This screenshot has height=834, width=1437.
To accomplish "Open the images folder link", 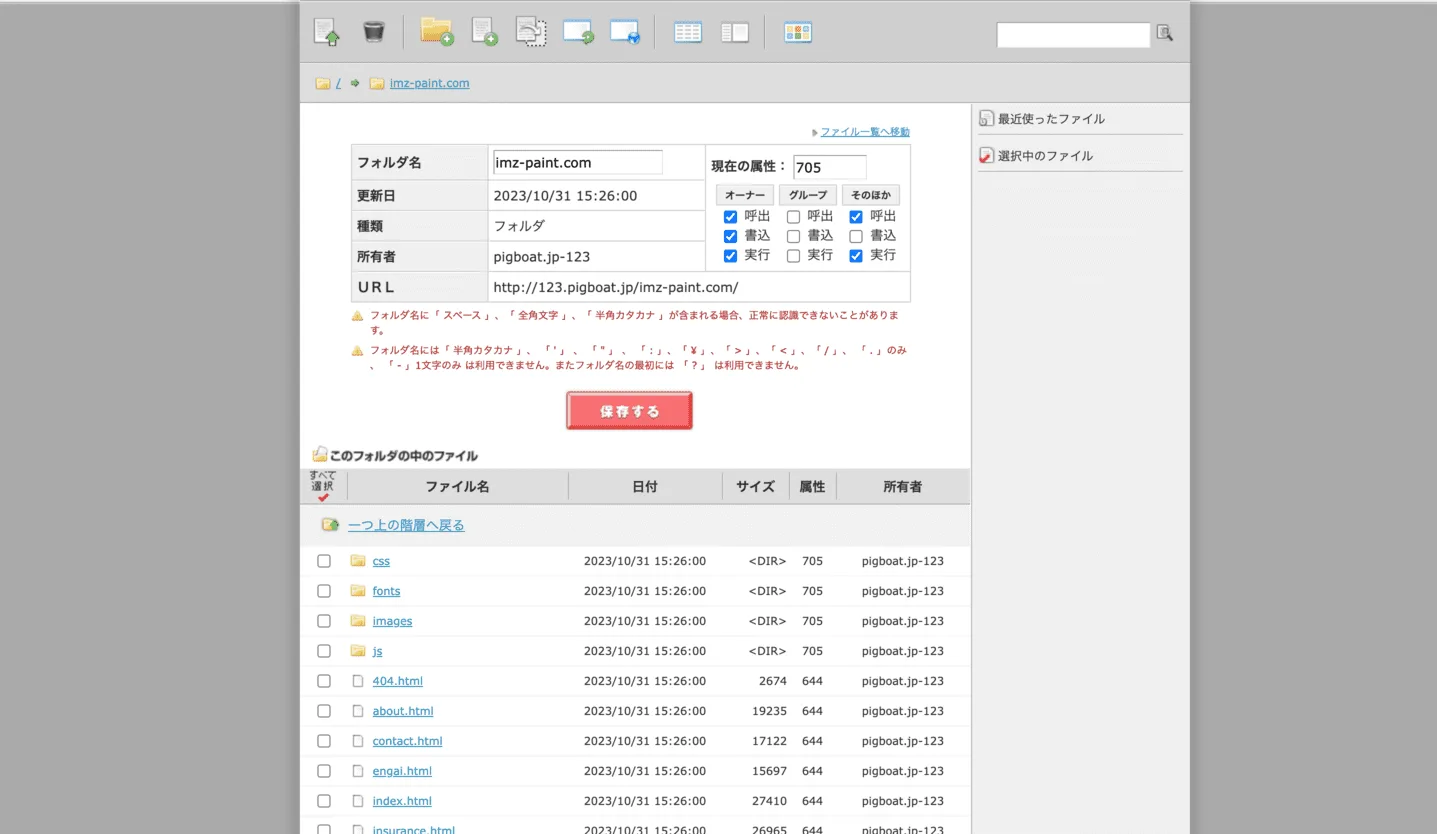I will pos(392,621).
